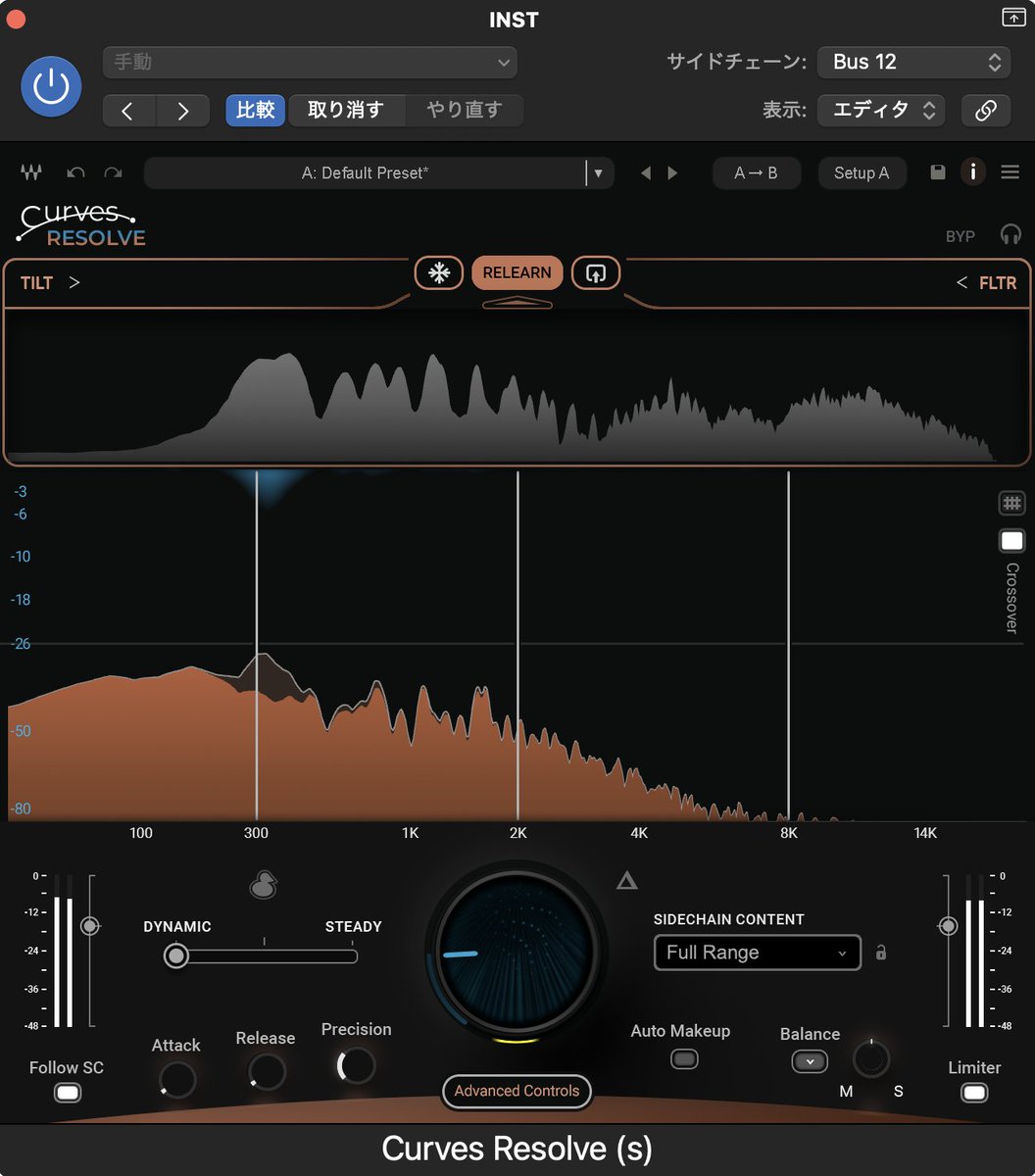Toggle the grid display icon

tap(1011, 503)
